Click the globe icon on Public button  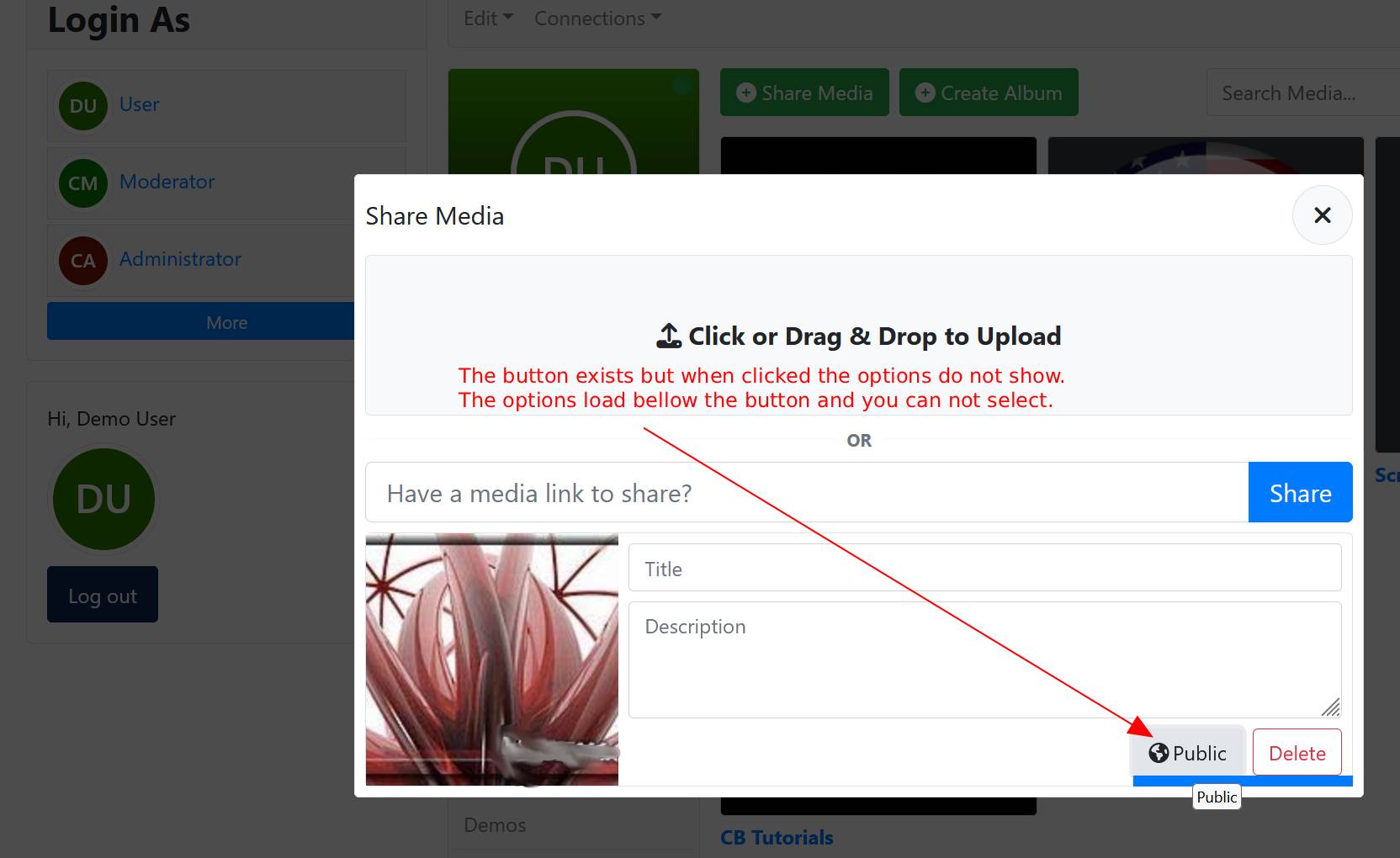pos(1159,753)
